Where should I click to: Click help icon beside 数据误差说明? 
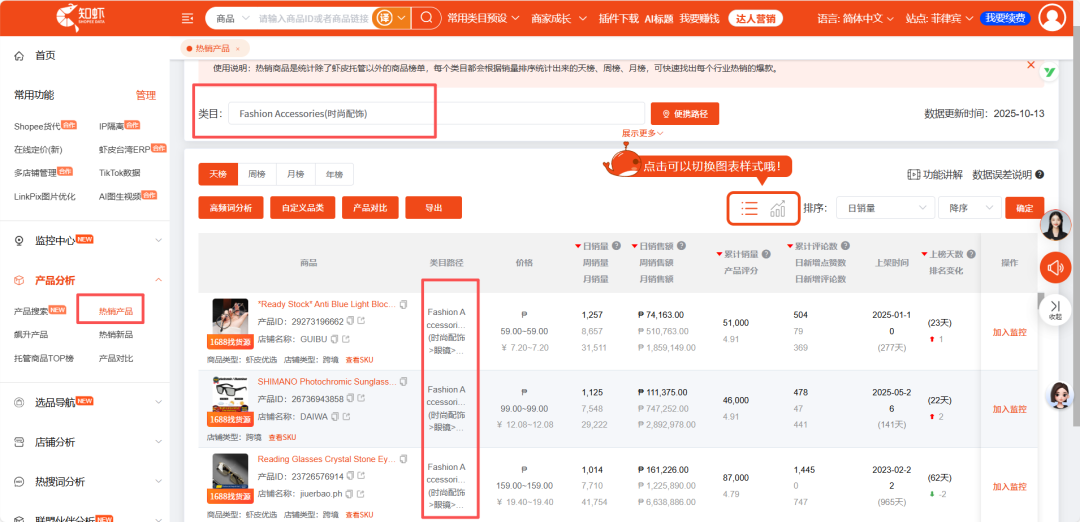point(1039,175)
